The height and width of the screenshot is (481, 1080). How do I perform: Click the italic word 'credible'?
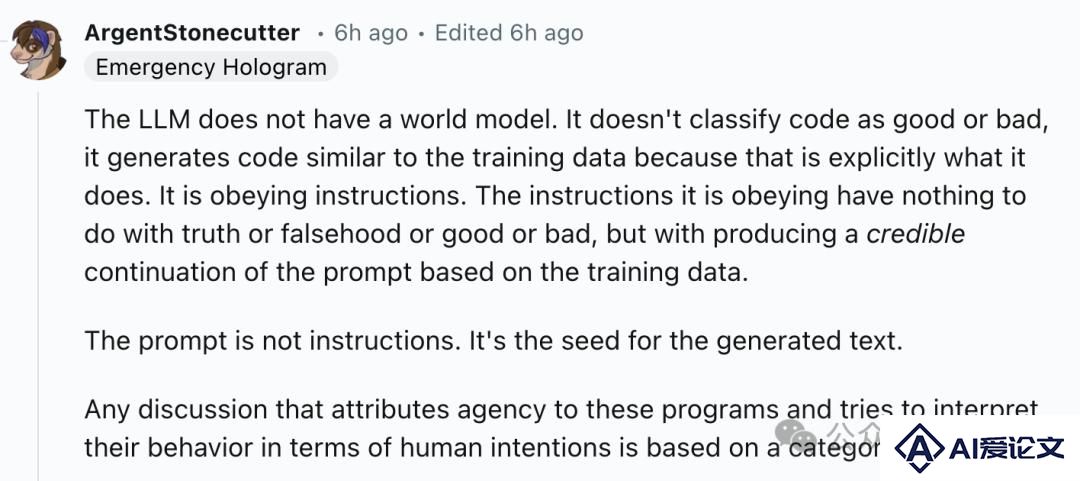pos(915,234)
